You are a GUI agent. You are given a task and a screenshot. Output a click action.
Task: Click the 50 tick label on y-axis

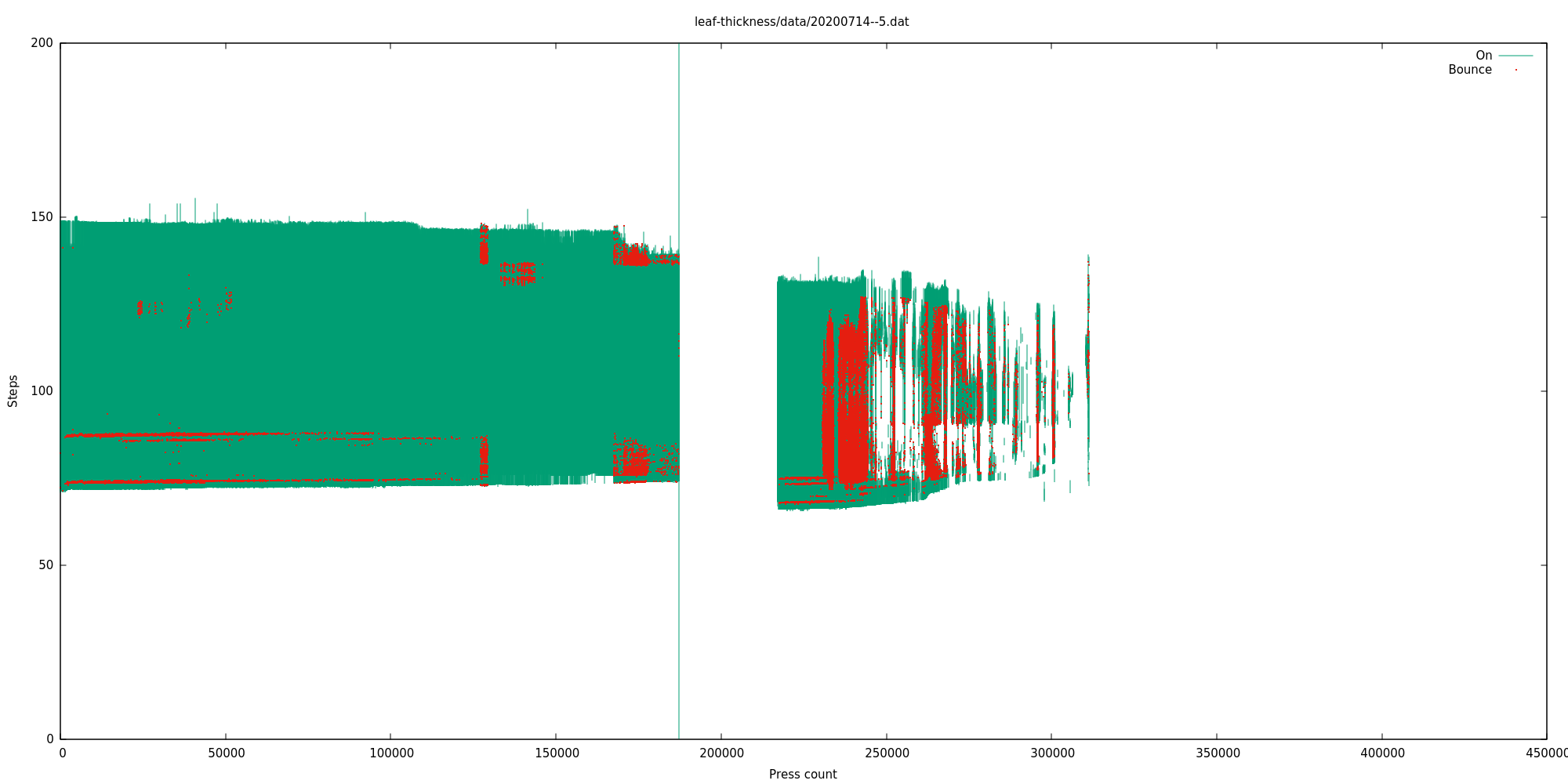pos(45,565)
